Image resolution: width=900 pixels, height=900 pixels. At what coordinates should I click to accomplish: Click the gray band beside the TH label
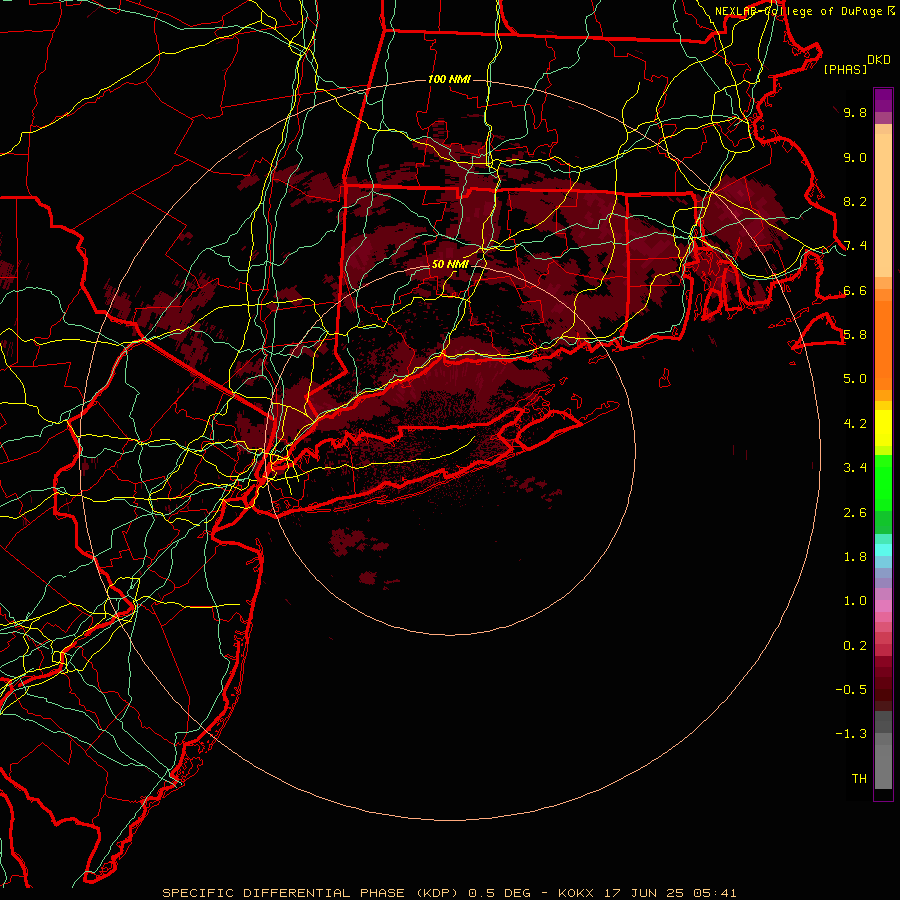(x=883, y=769)
